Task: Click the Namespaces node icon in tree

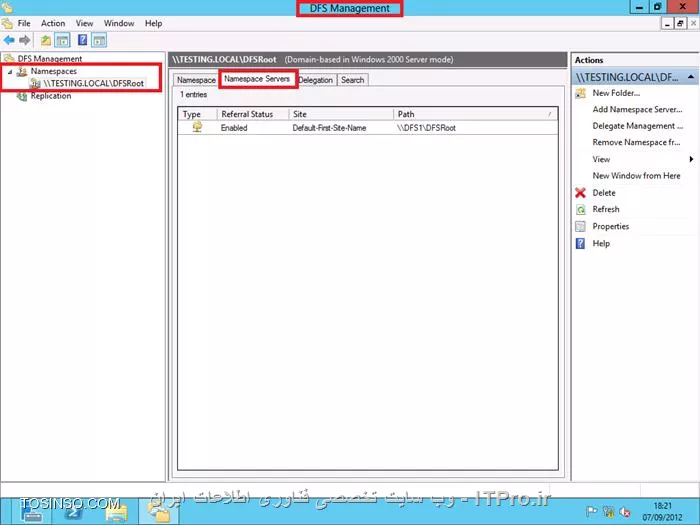Action: 22,71
